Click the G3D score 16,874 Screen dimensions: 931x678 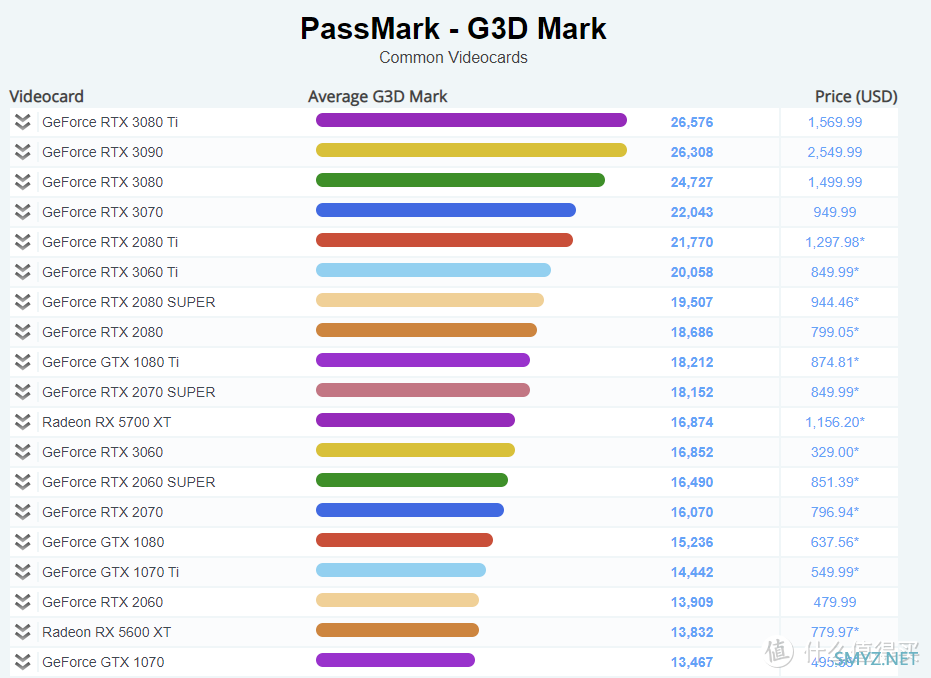point(692,422)
